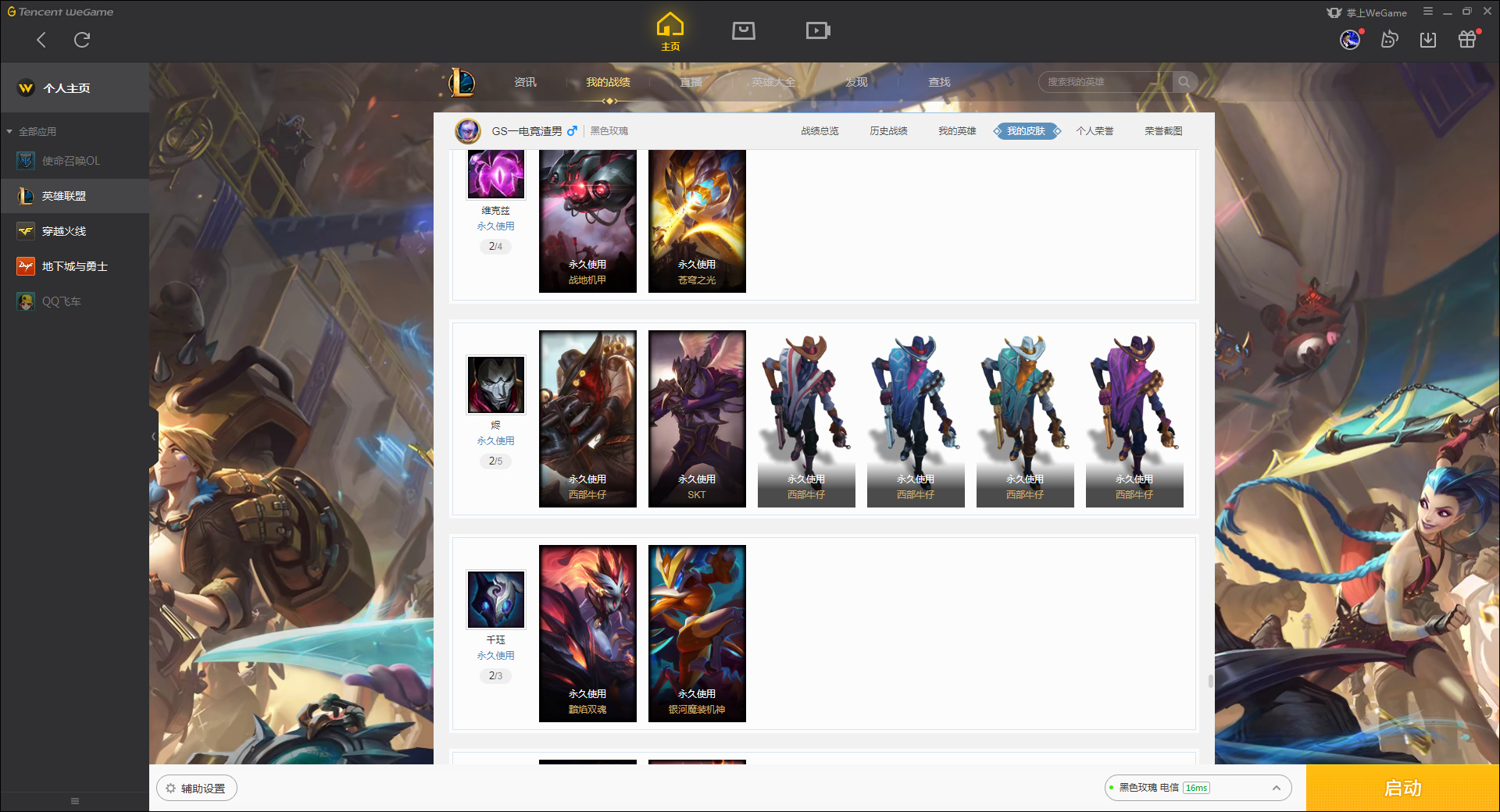Go back with the left arrow
The width and height of the screenshot is (1500, 812).
tap(41, 40)
